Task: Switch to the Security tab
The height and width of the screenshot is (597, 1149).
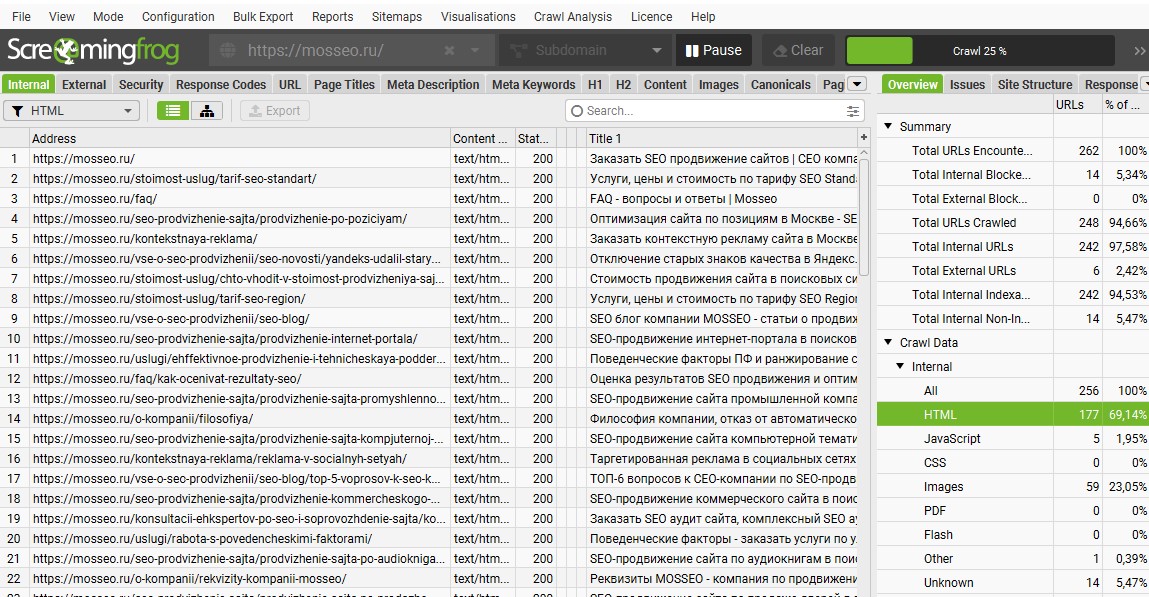Action: point(141,84)
